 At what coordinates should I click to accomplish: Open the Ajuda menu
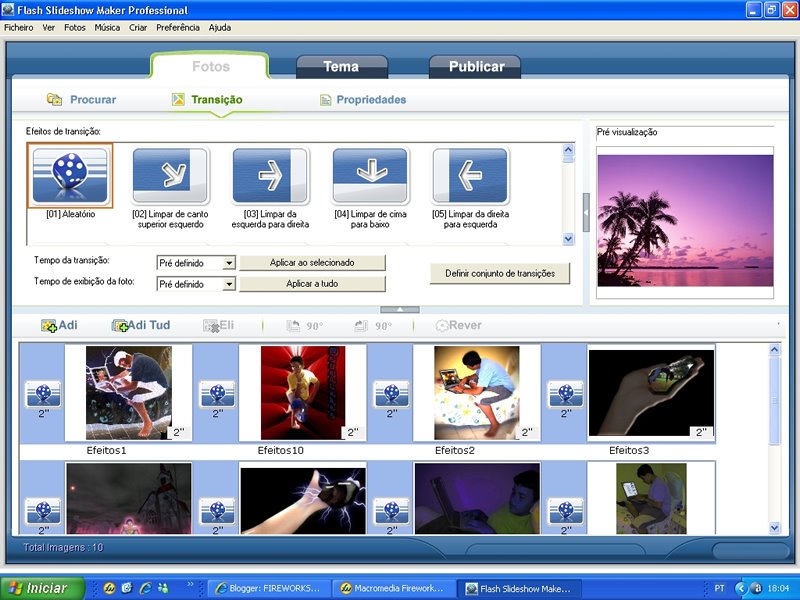(220, 28)
